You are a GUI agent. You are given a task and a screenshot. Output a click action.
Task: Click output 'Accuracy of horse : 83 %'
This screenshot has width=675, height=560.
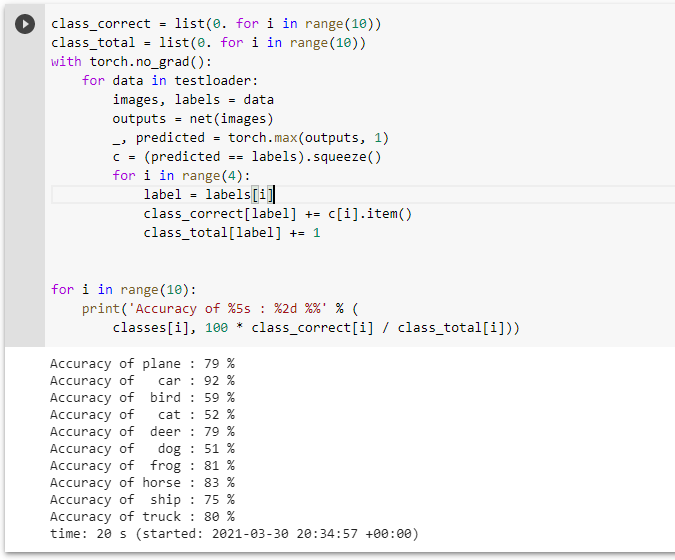click(142, 483)
